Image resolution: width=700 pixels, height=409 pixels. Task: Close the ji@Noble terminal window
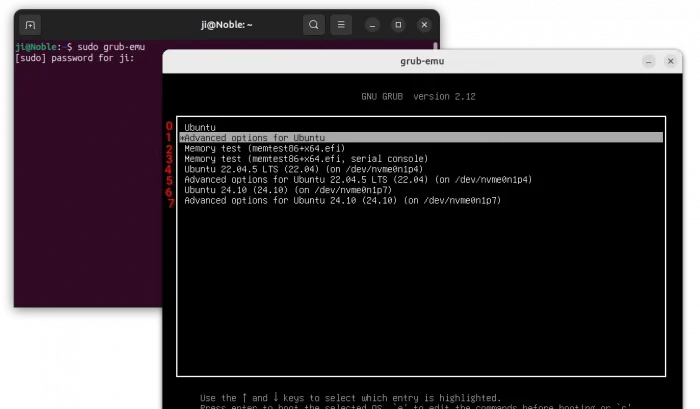pos(424,25)
